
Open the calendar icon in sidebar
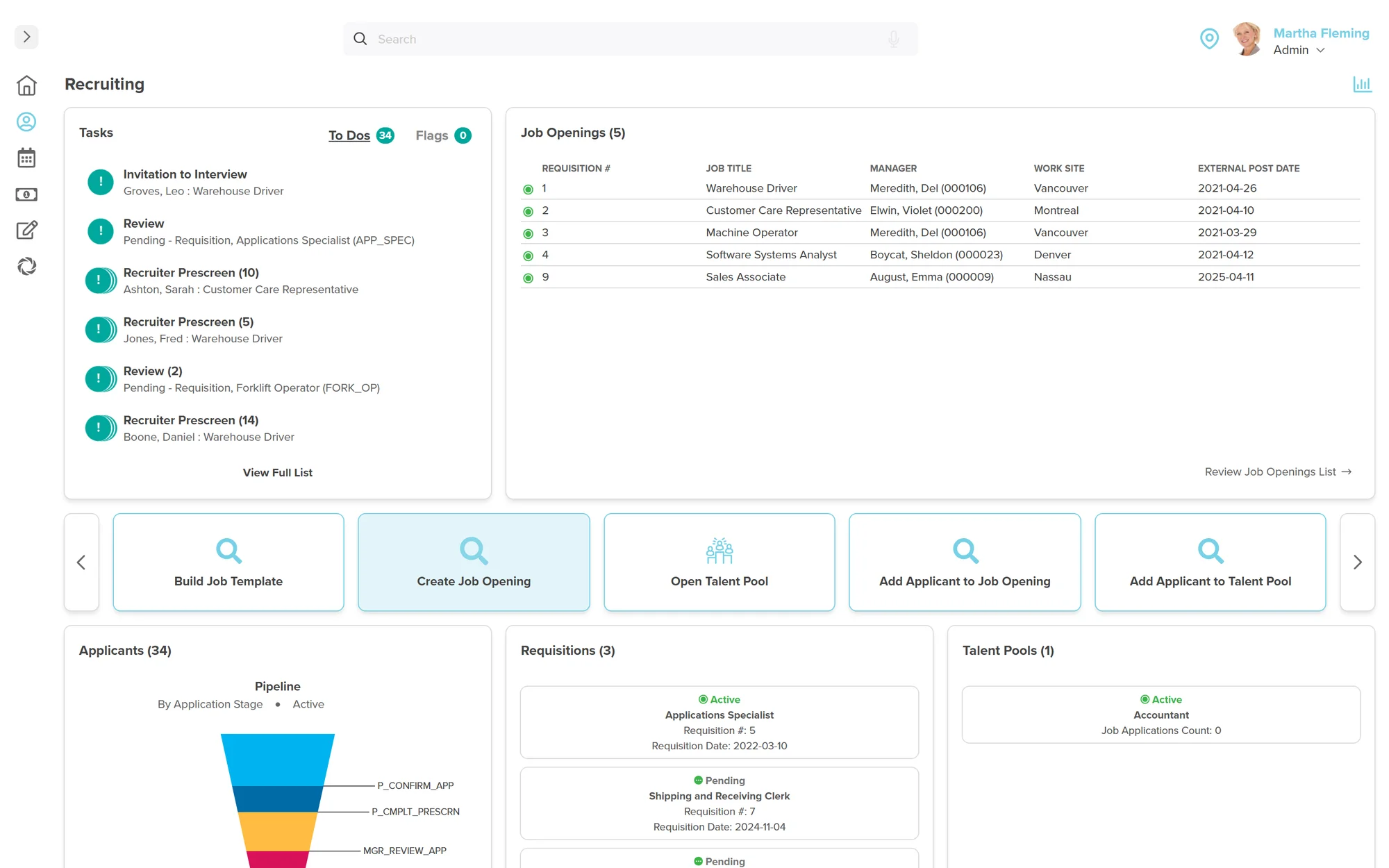pos(26,158)
